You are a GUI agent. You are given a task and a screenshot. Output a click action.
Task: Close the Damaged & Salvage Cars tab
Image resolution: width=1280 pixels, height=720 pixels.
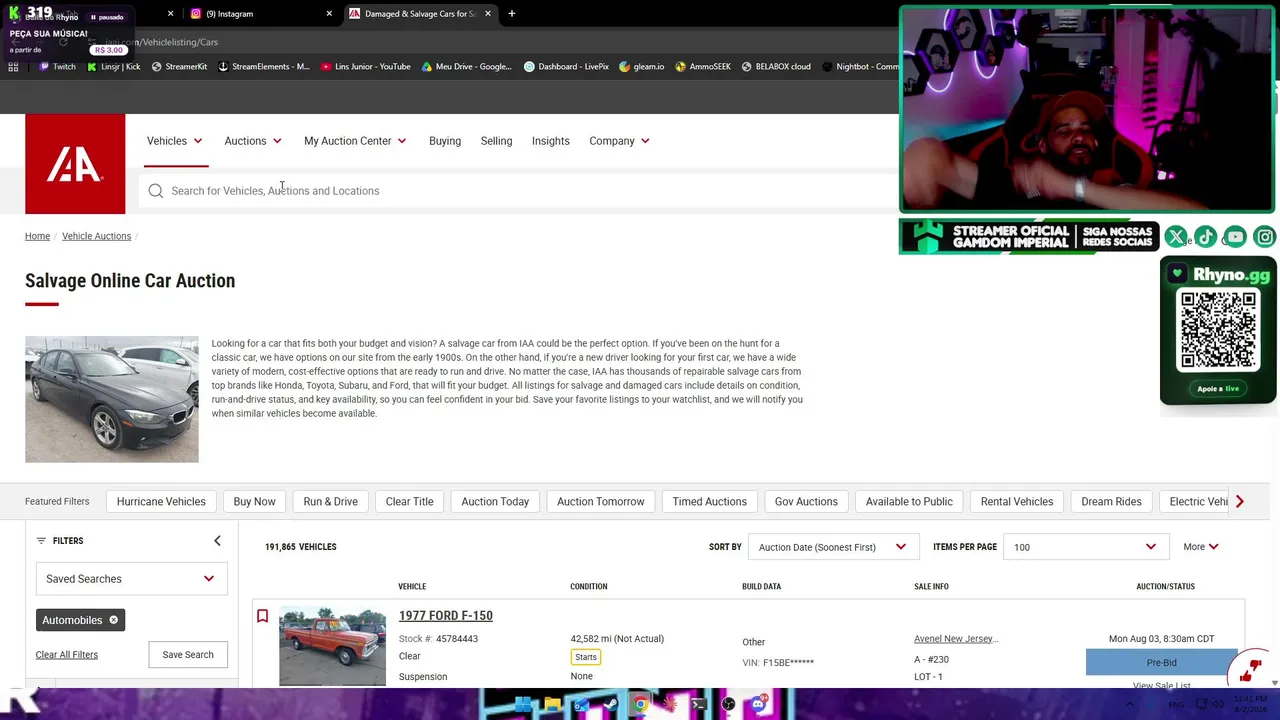click(x=488, y=14)
